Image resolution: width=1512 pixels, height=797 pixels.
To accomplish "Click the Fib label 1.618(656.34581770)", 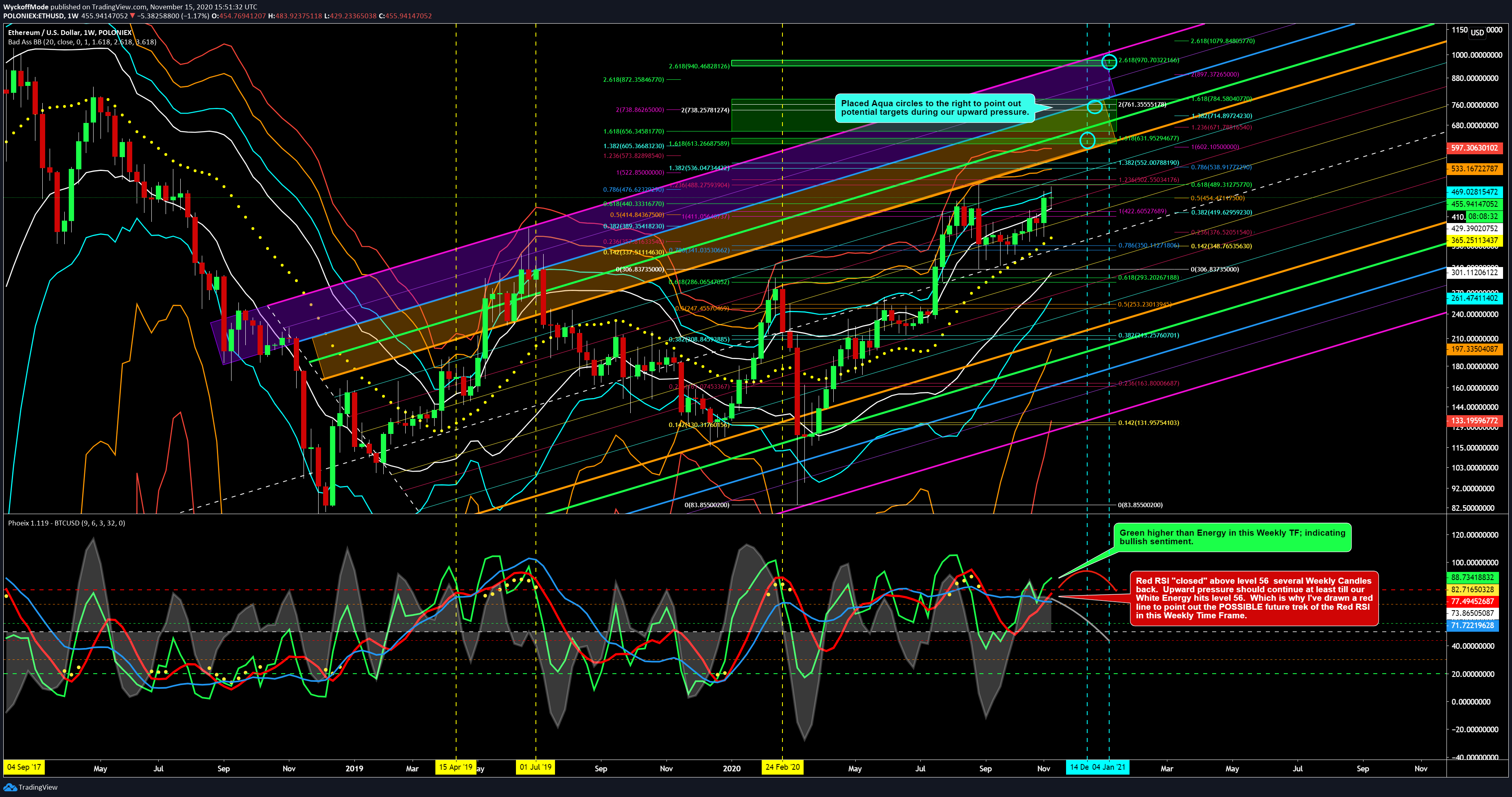I will (x=634, y=131).
